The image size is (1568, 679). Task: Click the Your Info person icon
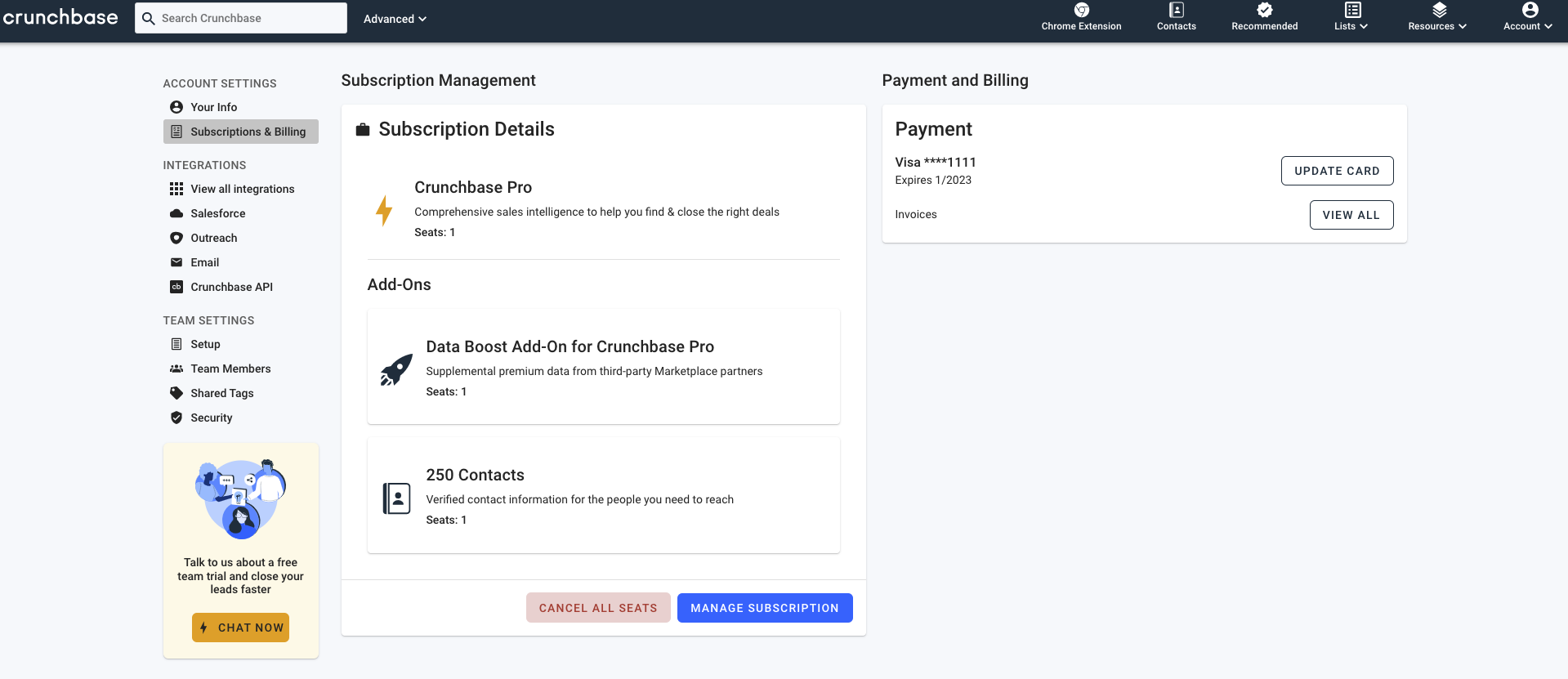pos(176,107)
